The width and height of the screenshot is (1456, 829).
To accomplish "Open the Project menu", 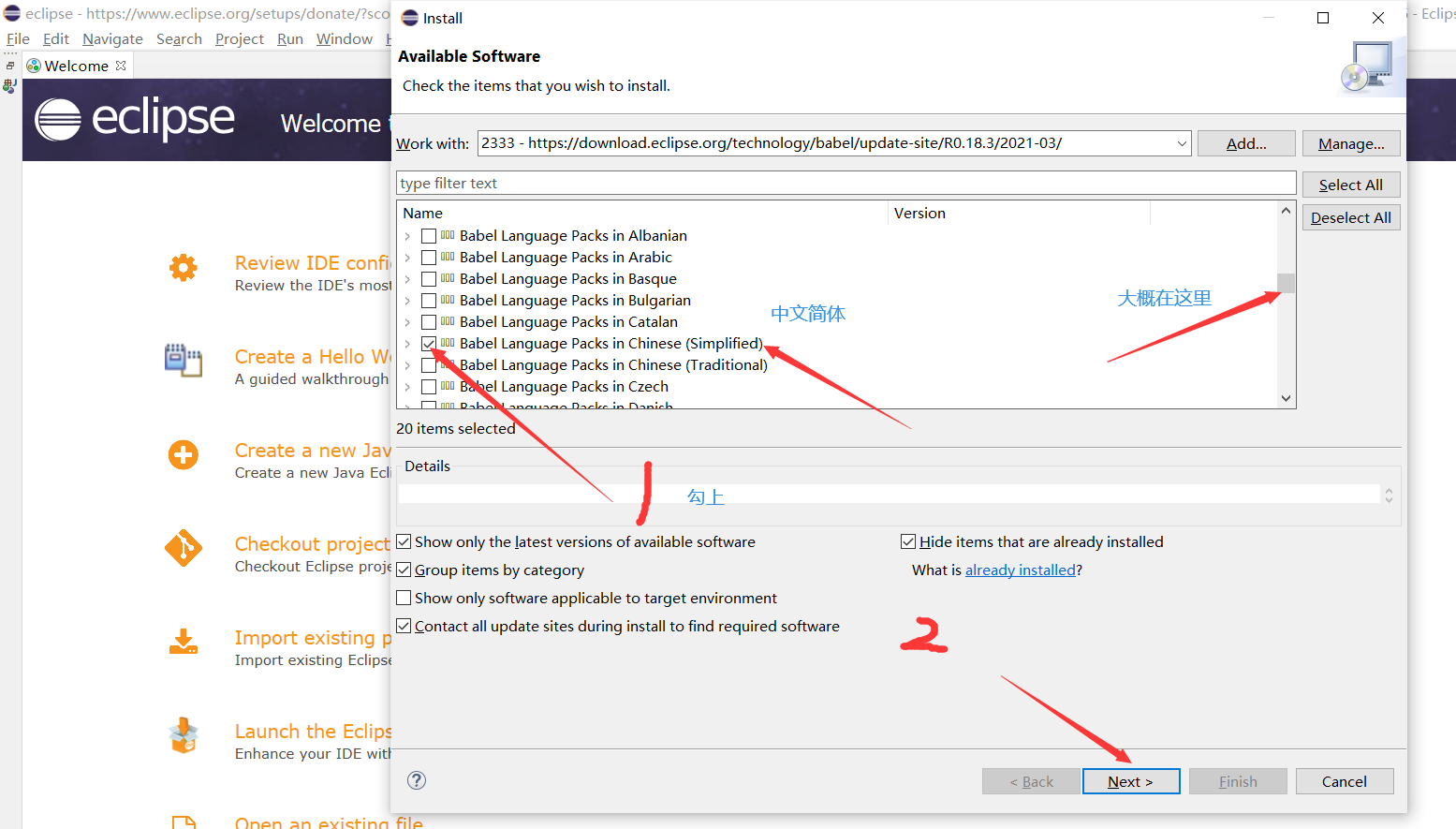I will tap(240, 38).
